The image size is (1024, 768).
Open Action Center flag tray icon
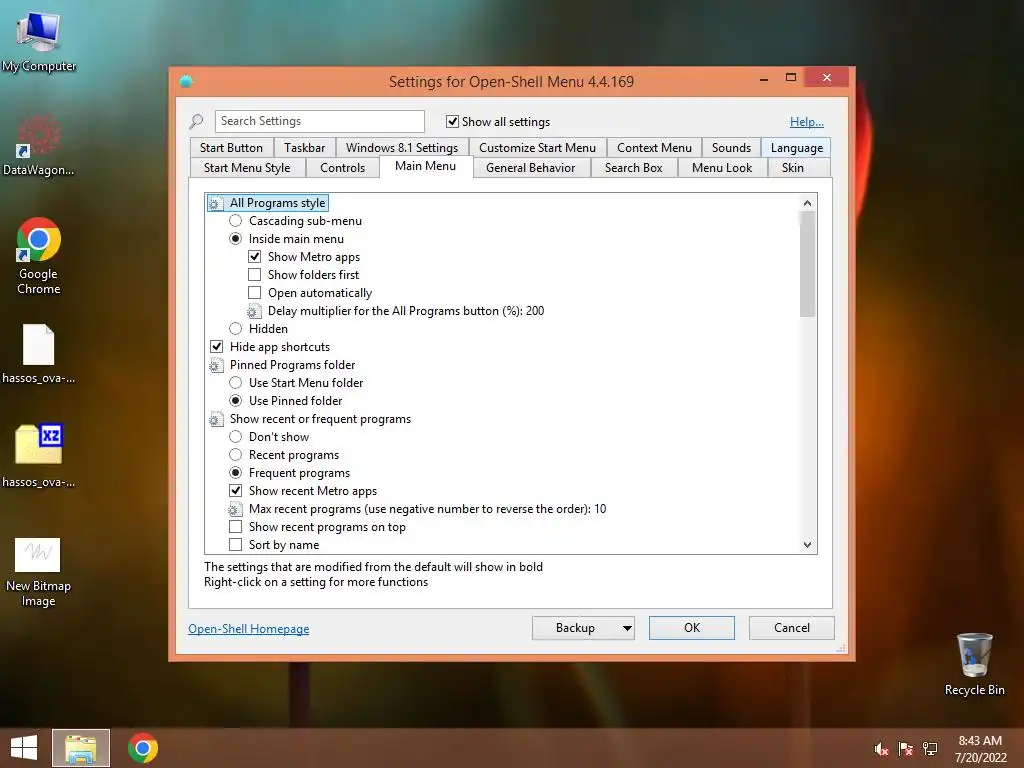coord(906,749)
